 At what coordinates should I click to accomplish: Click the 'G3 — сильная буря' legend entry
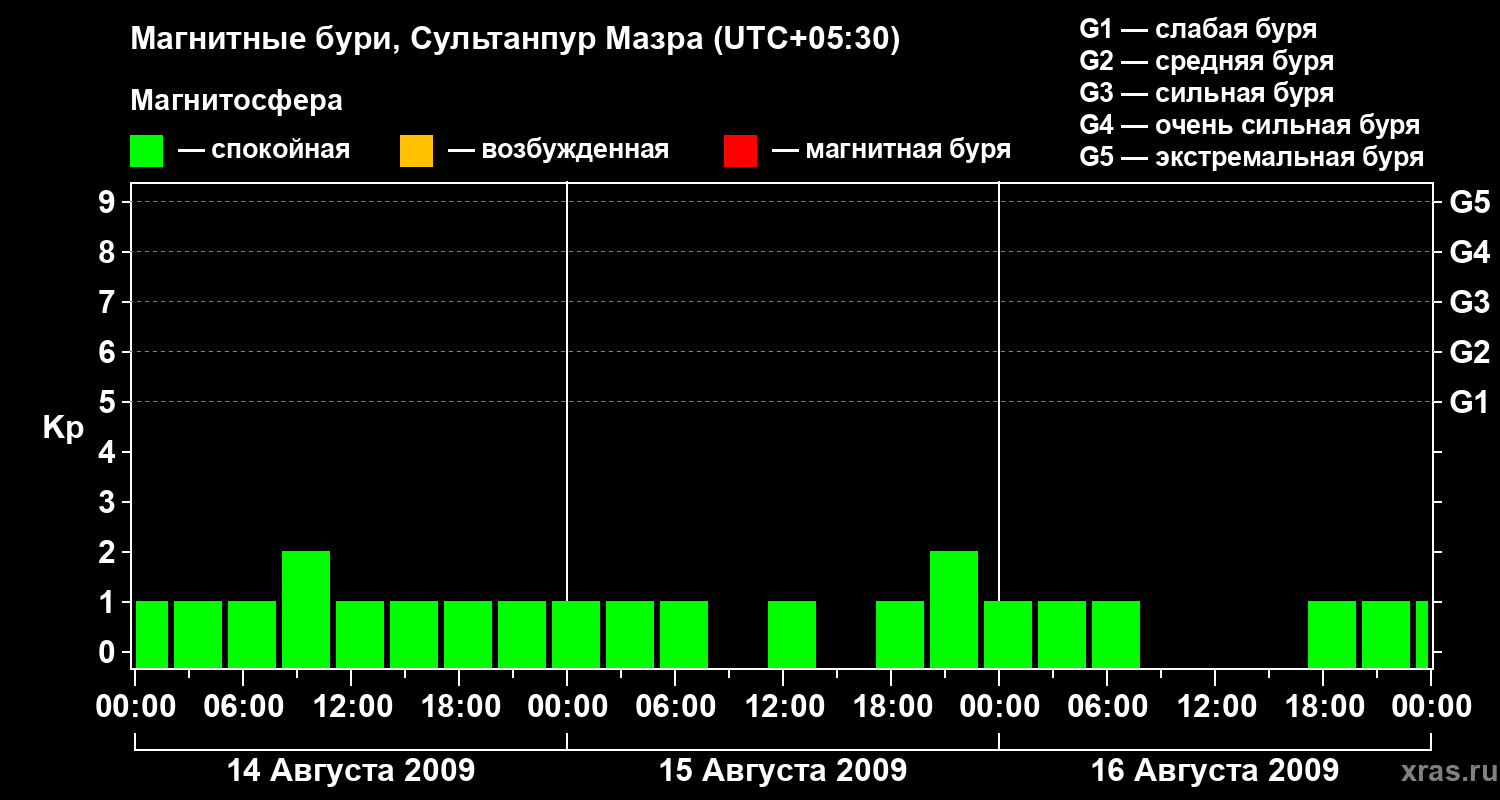coord(1206,93)
